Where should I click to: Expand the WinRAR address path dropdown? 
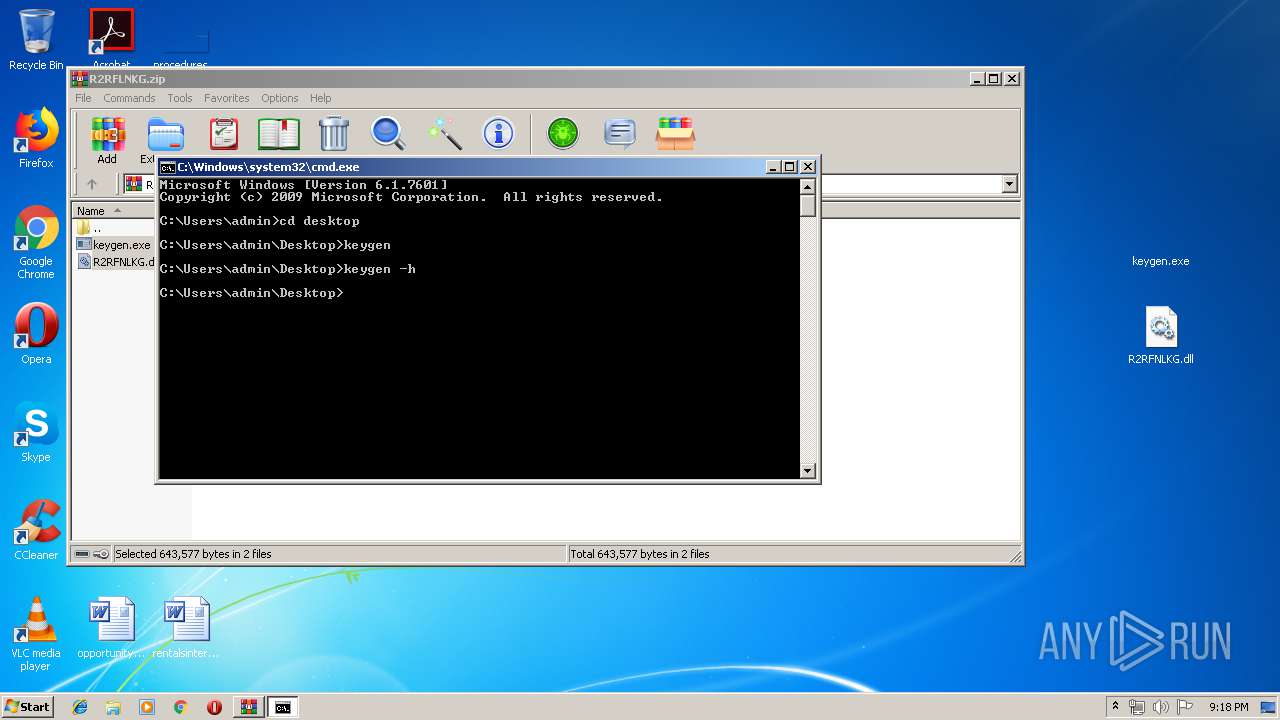pos(1009,184)
